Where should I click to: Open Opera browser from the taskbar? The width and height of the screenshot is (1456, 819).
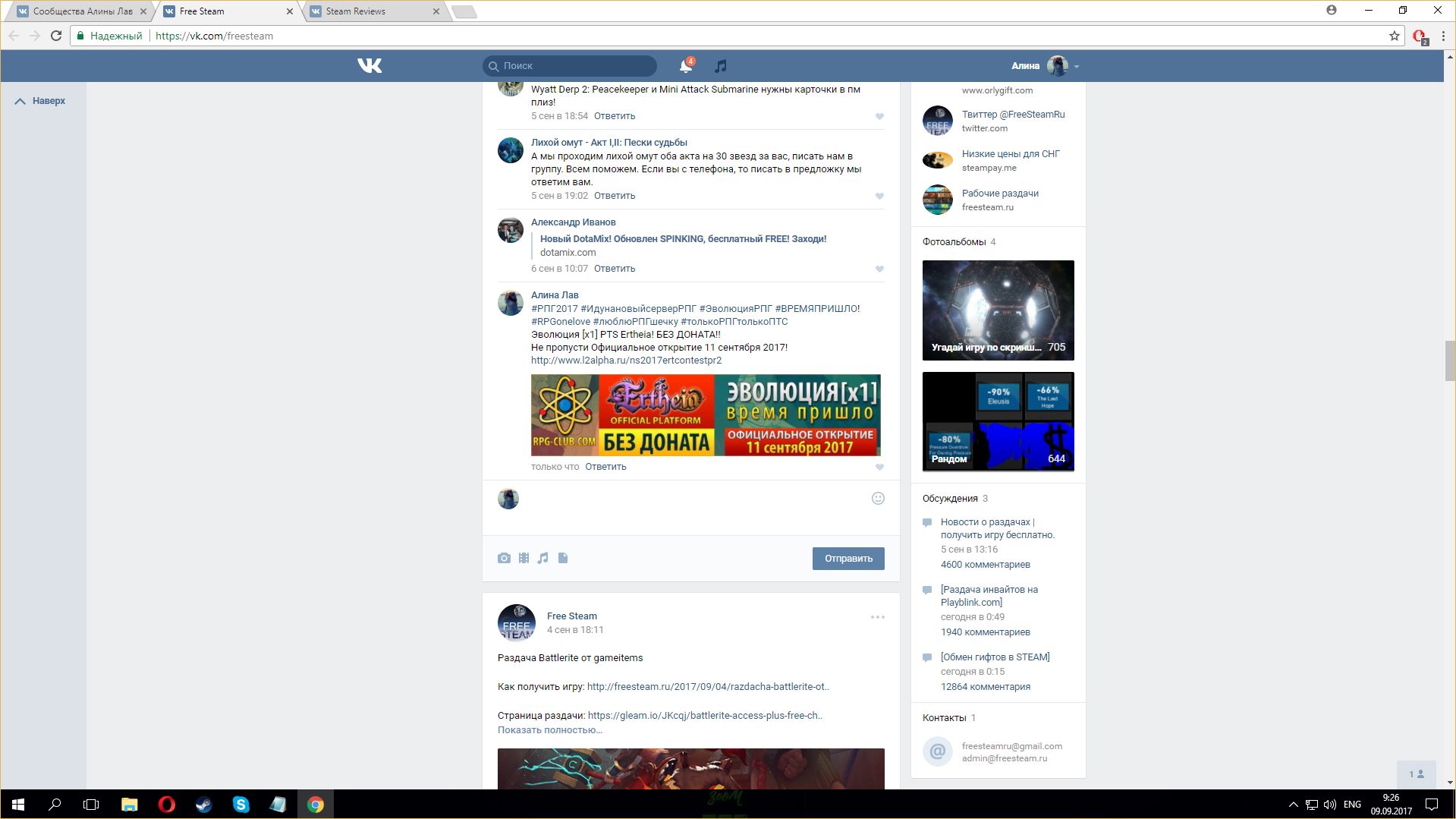[166, 805]
